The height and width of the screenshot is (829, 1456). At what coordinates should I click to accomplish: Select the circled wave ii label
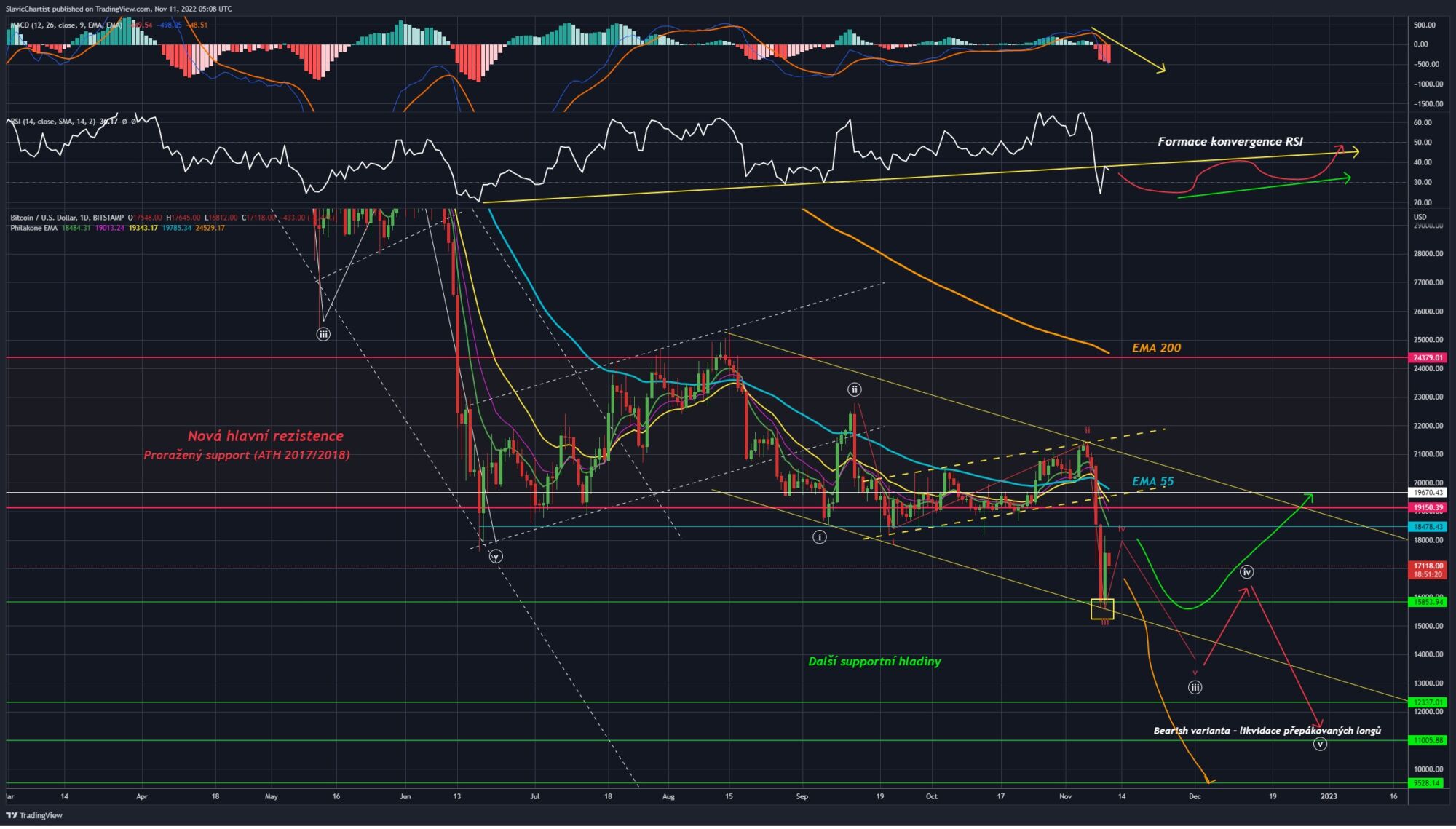(x=854, y=389)
